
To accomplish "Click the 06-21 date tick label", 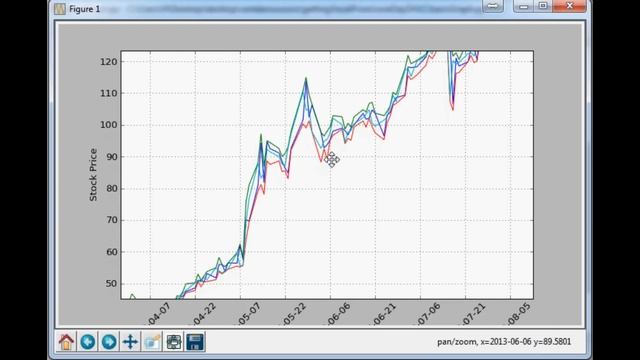I will 384,315.
